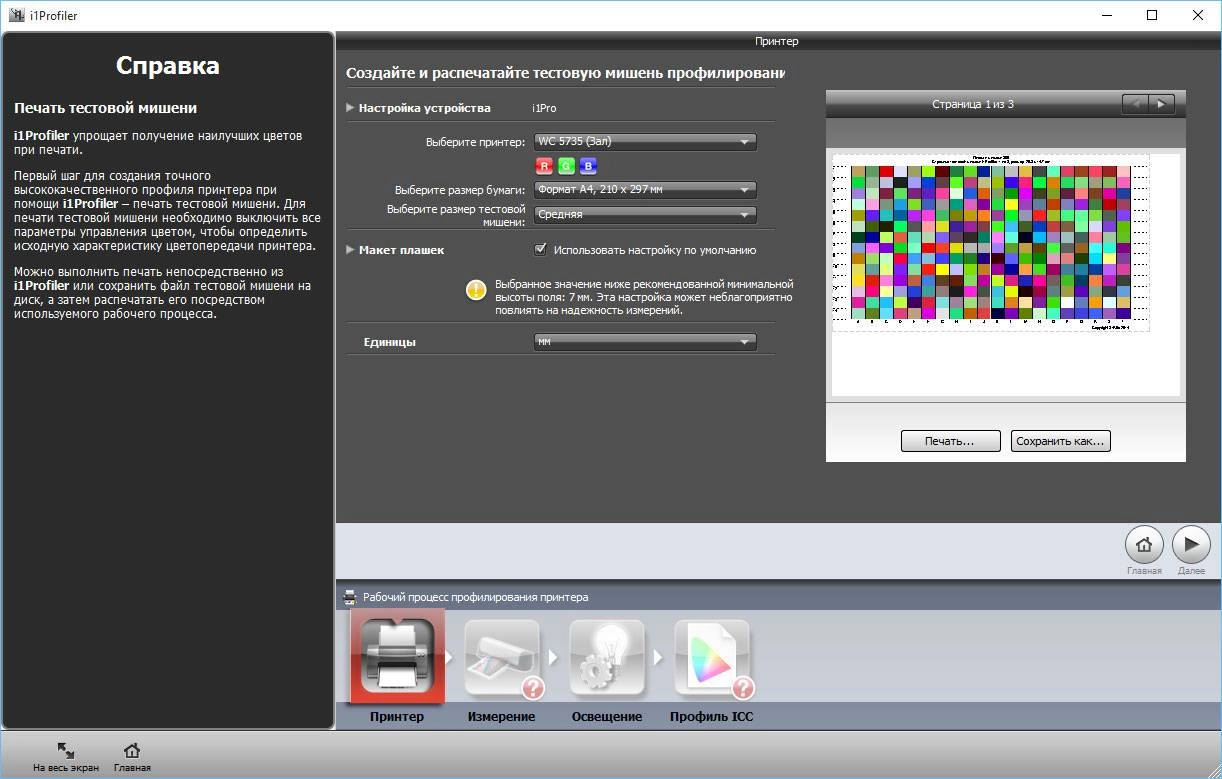Open the Профиль ICC workflow step icon
Viewport: 1222px width, 779px height.
(712, 657)
